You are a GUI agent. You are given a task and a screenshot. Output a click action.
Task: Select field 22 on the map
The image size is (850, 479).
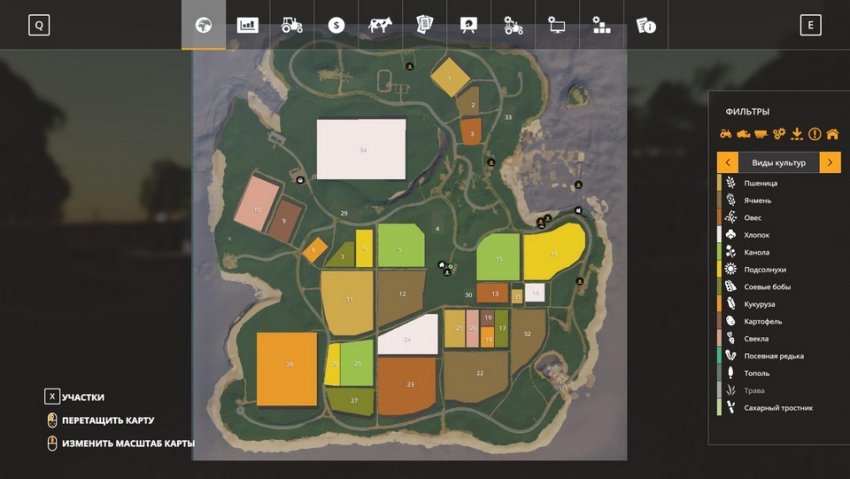point(476,376)
